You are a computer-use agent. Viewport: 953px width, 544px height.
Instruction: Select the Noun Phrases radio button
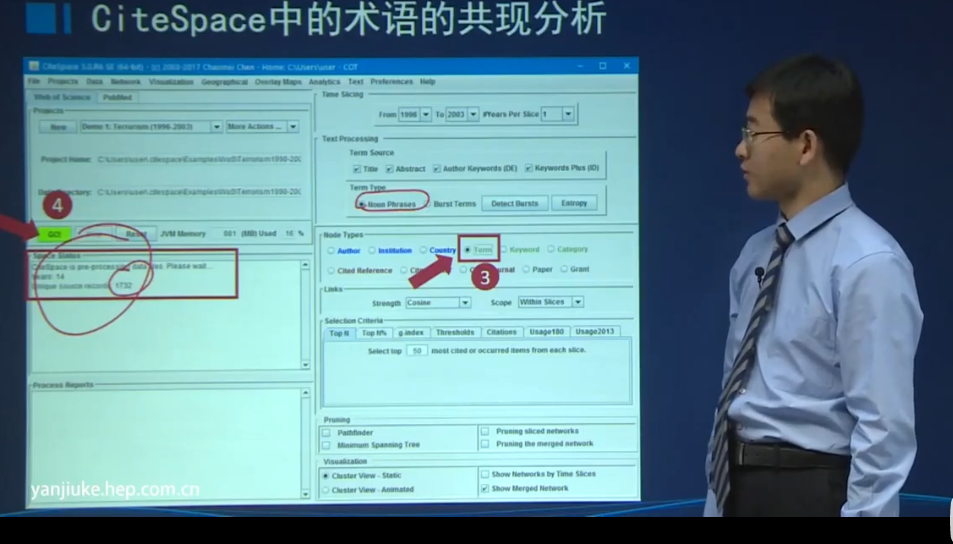point(362,204)
